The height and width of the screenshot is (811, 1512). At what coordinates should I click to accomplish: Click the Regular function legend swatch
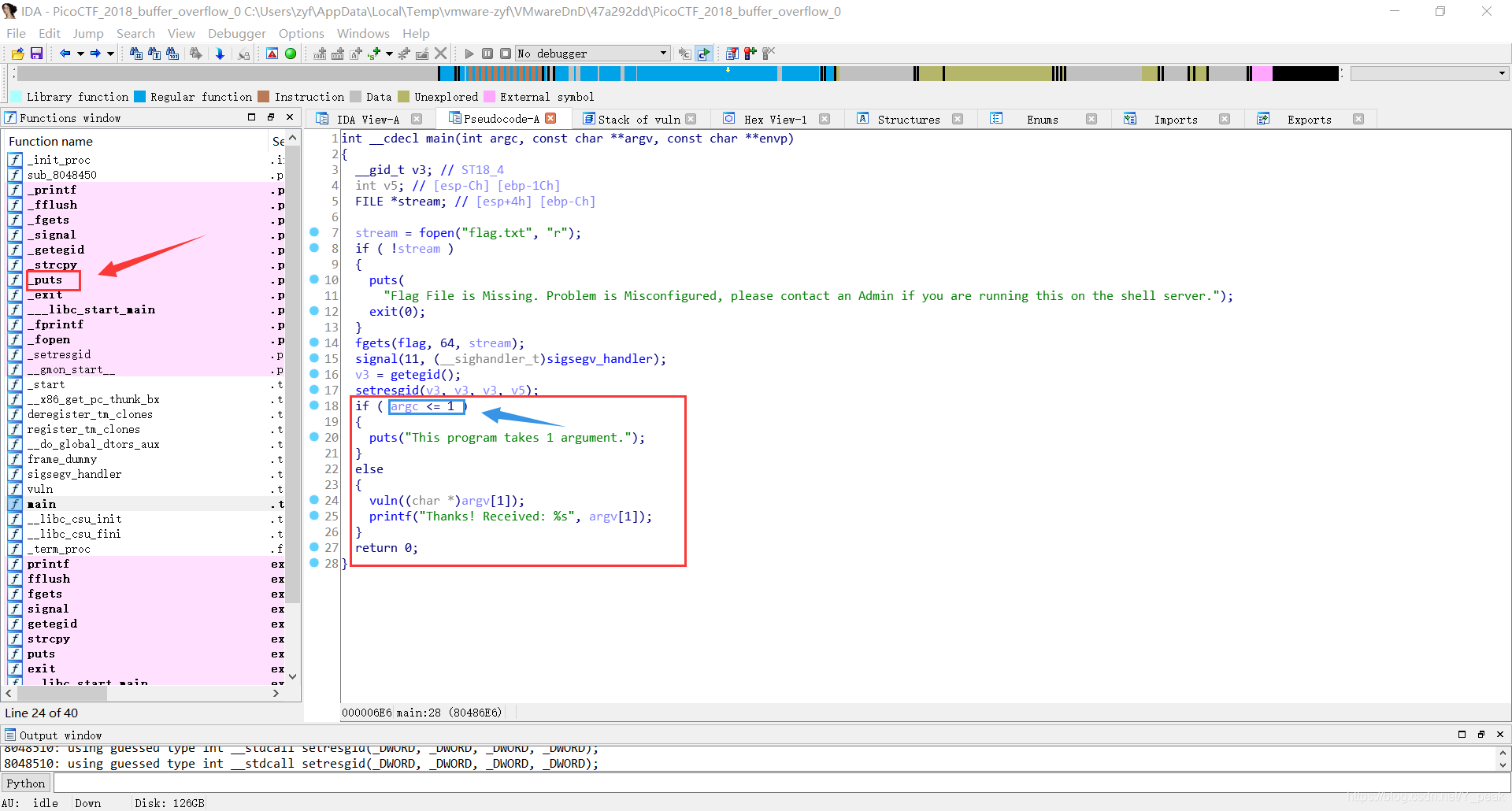click(140, 97)
